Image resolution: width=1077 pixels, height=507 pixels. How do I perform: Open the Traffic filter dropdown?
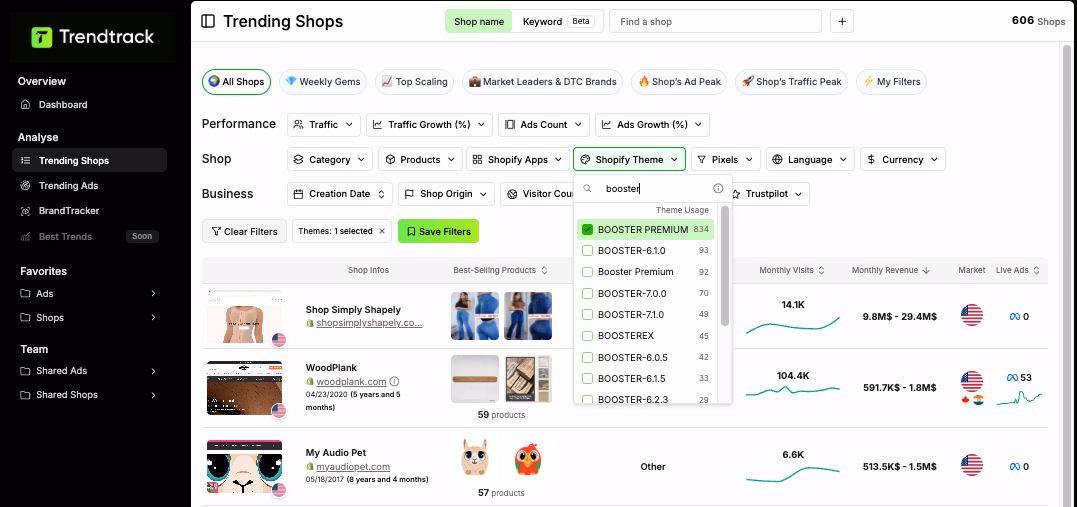[324, 124]
